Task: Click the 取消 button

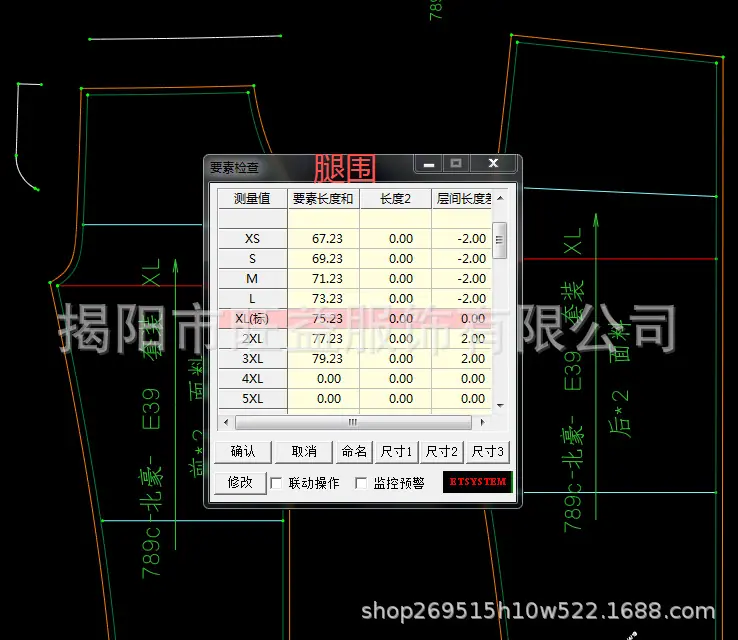Action: pos(304,452)
